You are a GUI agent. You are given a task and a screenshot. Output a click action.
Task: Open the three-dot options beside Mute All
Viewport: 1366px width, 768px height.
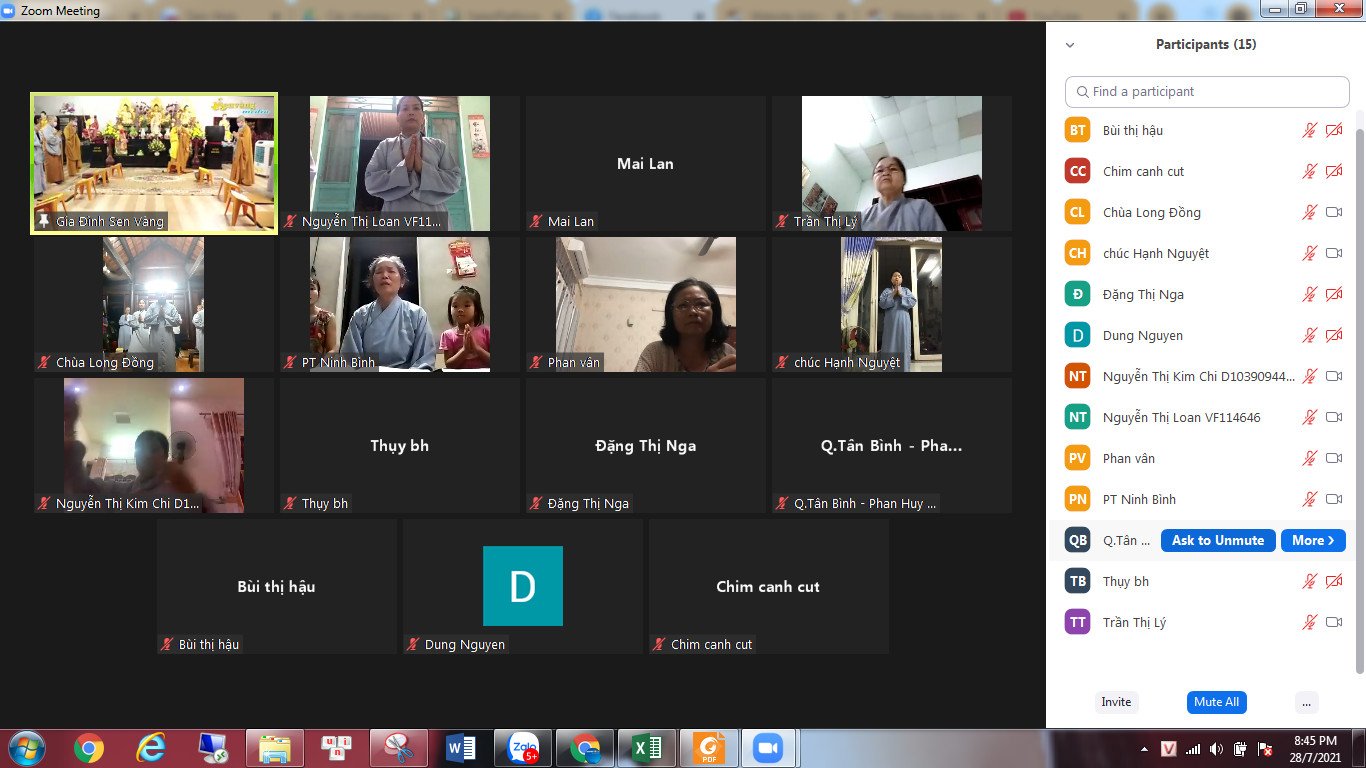point(1306,702)
